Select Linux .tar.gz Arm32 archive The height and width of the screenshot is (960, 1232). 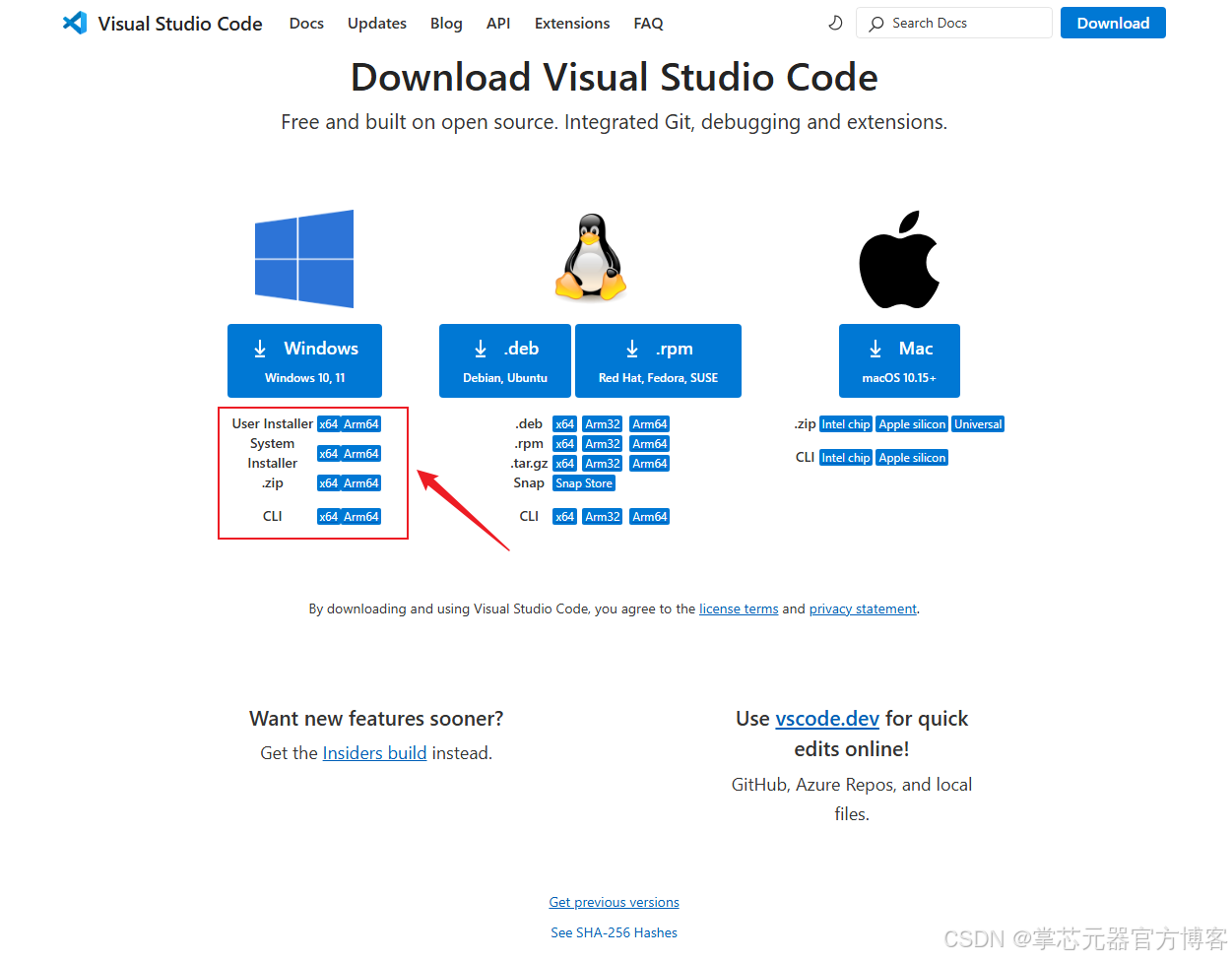point(603,464)
